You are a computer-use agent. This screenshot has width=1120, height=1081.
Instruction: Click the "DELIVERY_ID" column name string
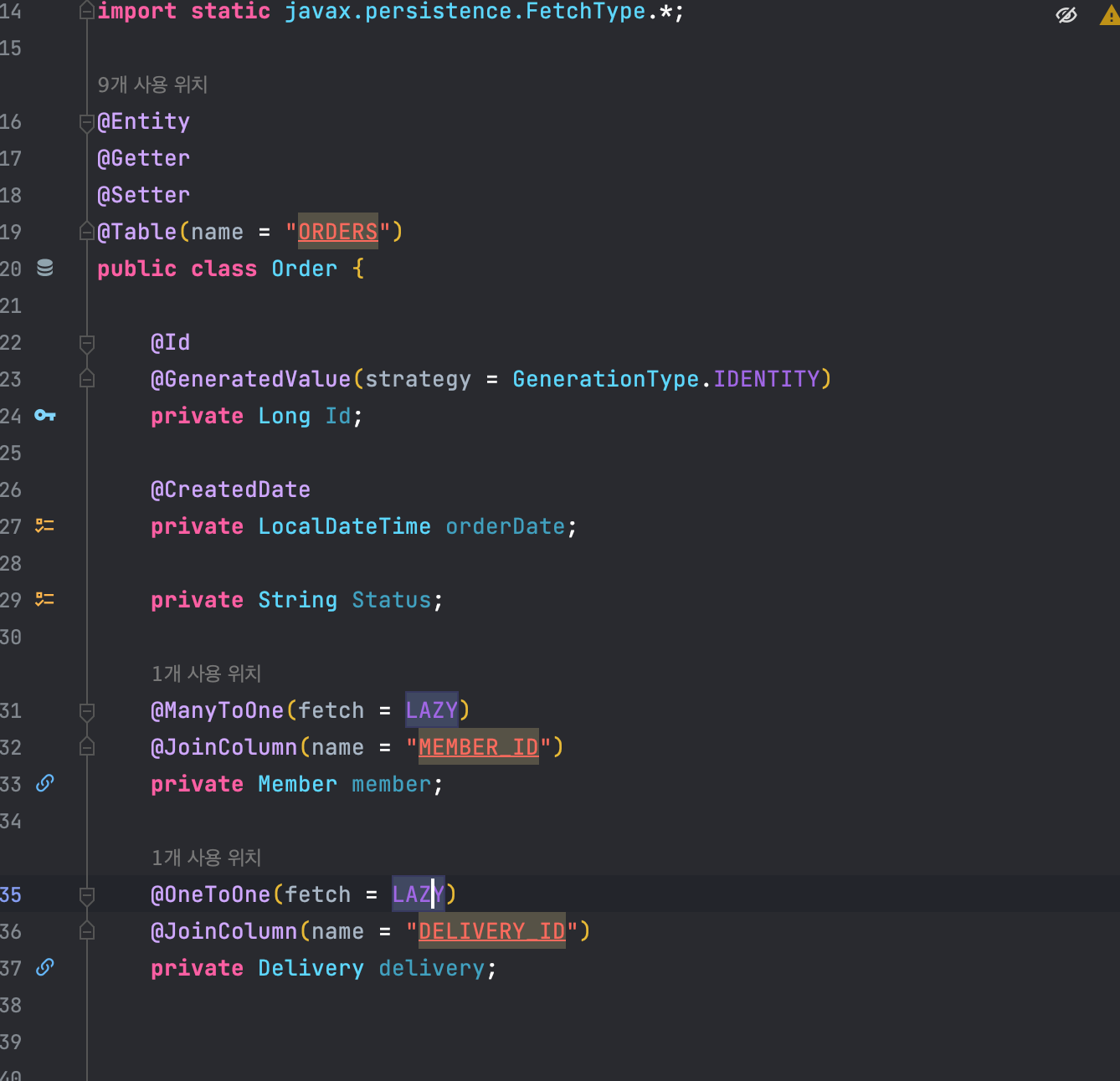[x=491, y=930]
